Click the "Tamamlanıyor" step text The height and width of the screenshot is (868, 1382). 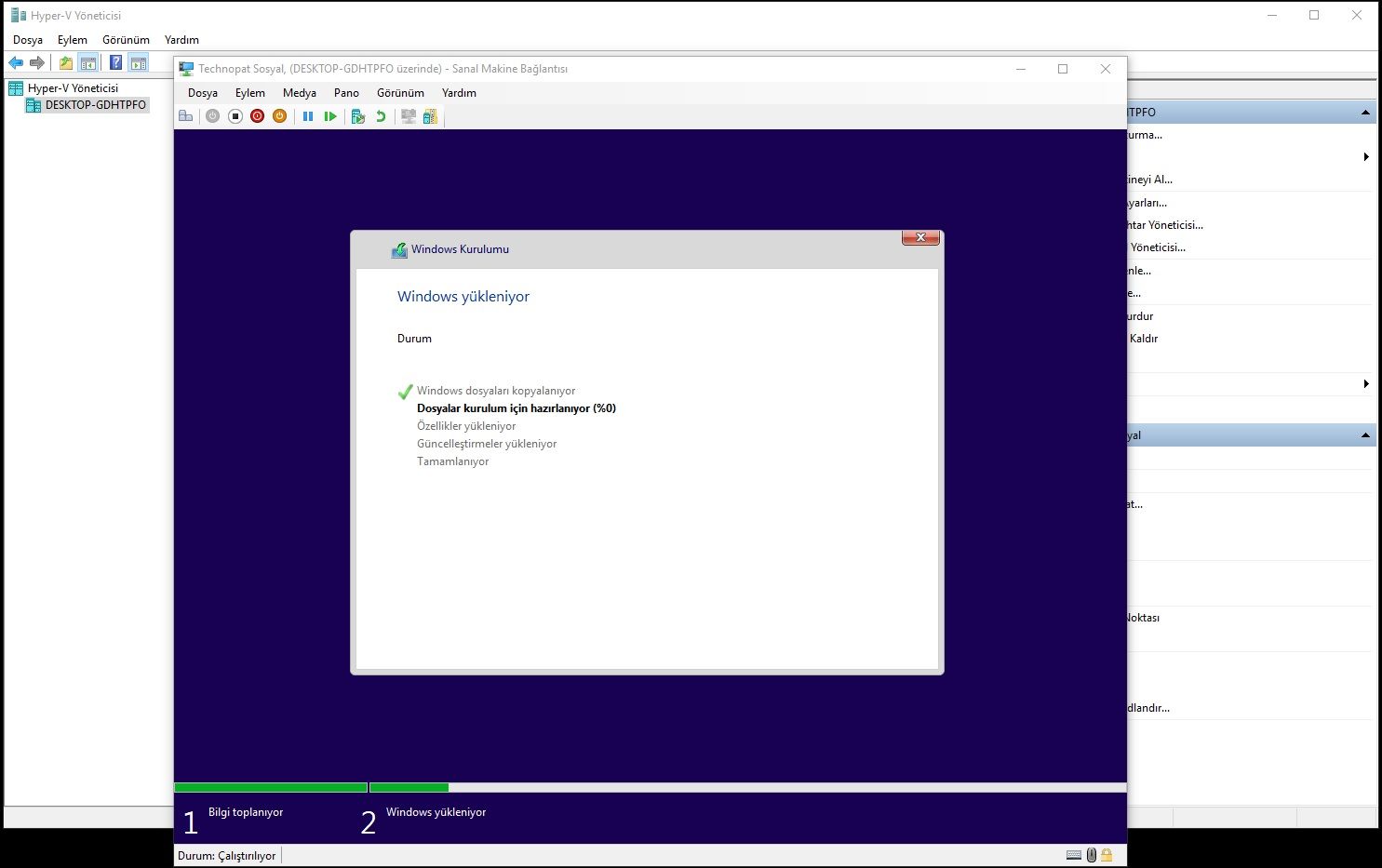453,461
